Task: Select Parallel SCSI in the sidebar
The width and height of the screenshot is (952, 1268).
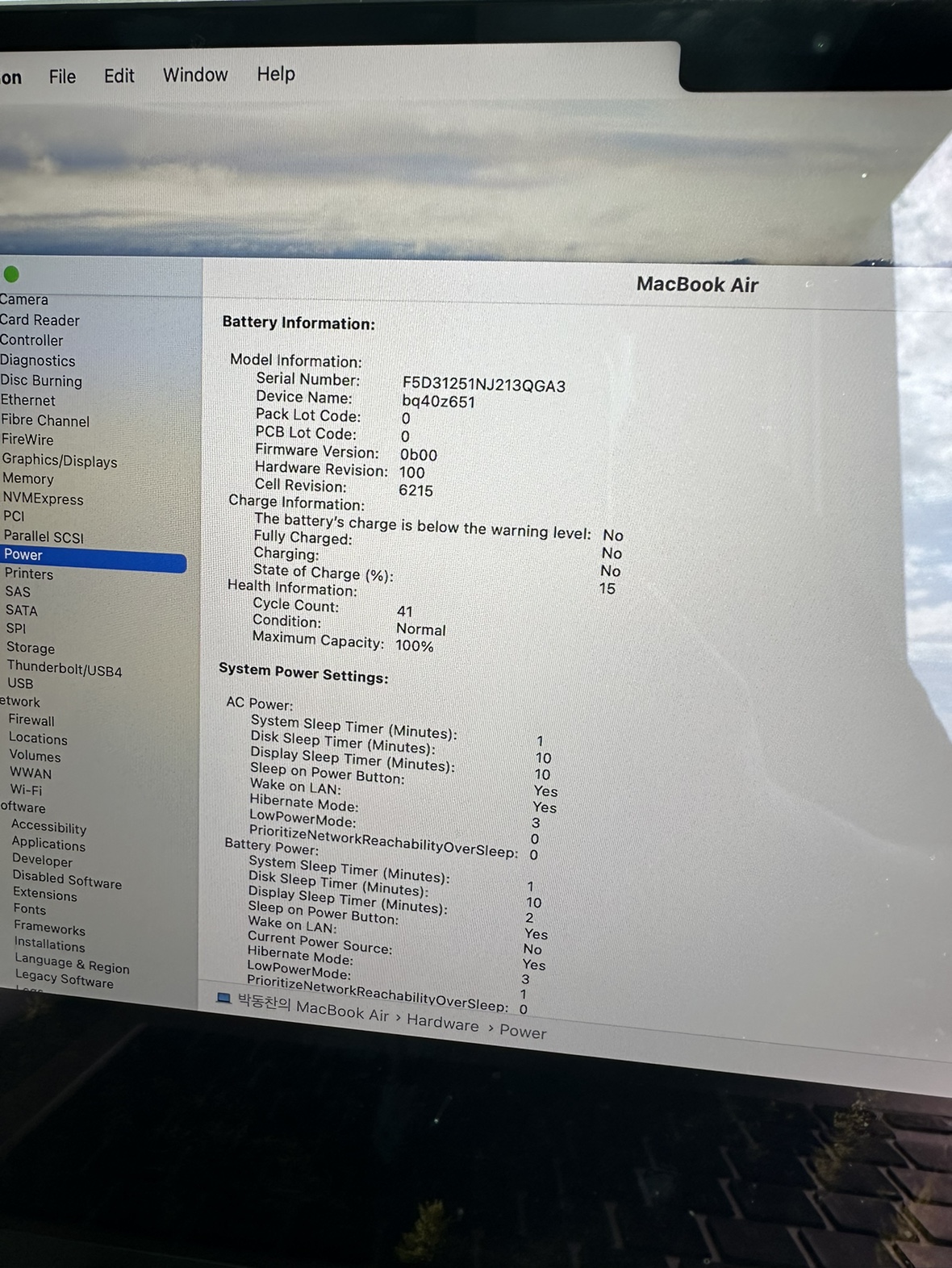Action: click(x=44, y=536)
